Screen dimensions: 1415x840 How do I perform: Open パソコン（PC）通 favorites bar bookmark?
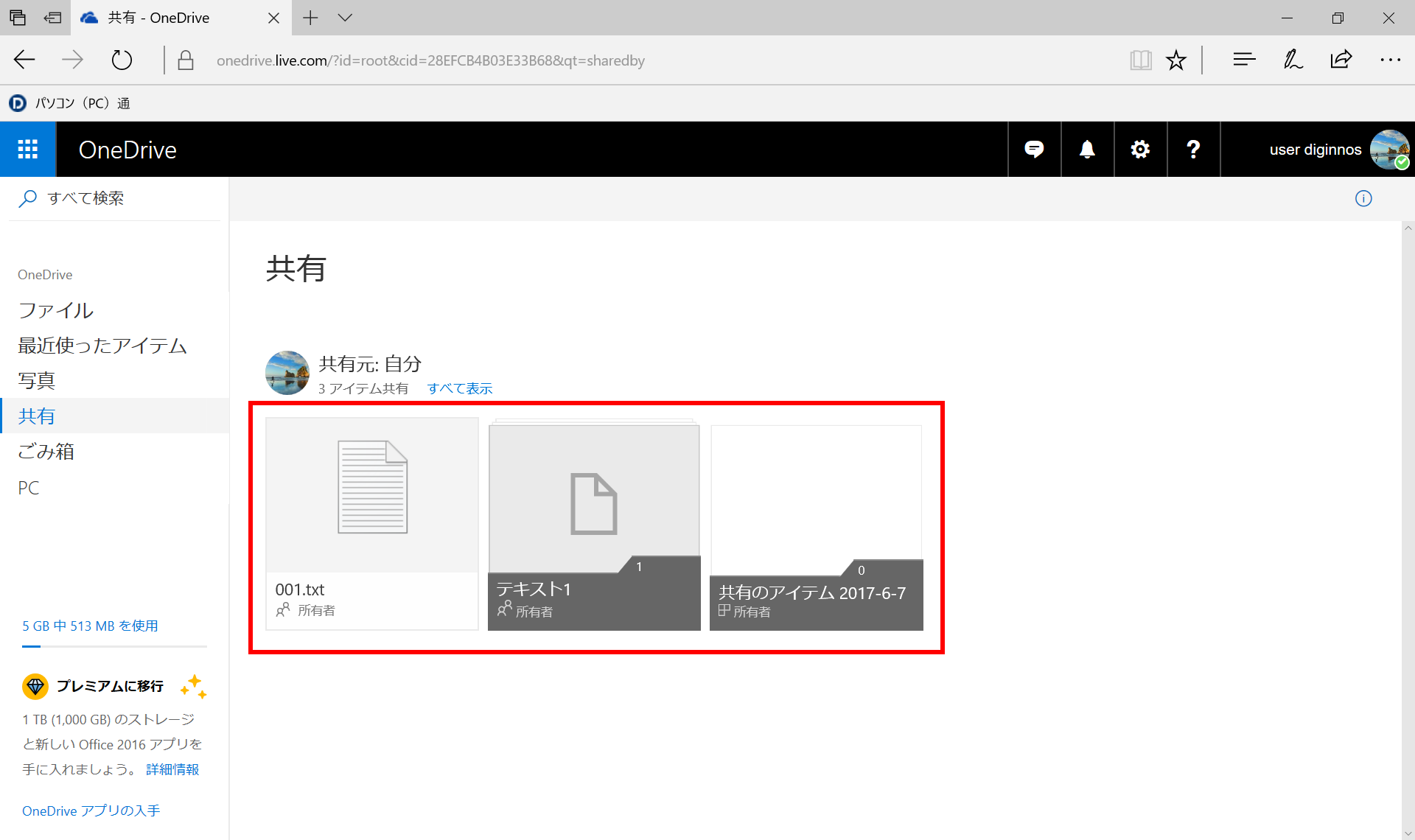[69, 103]
